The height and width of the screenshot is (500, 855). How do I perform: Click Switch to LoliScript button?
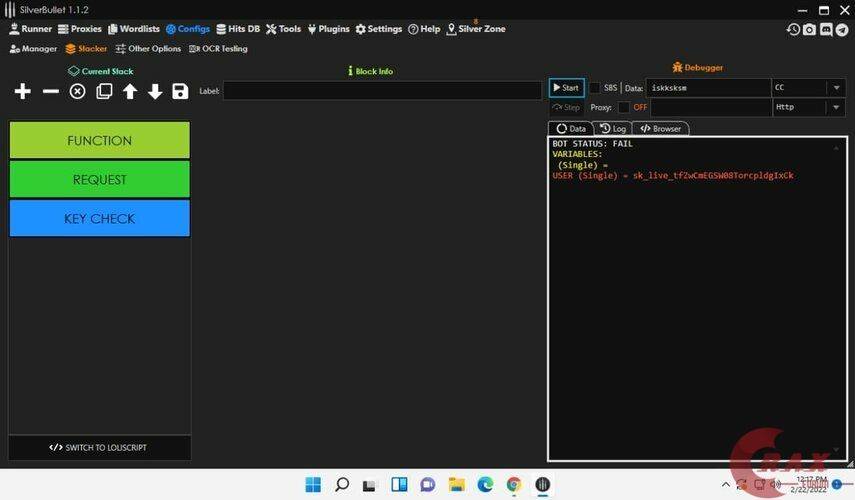[99, 447]
